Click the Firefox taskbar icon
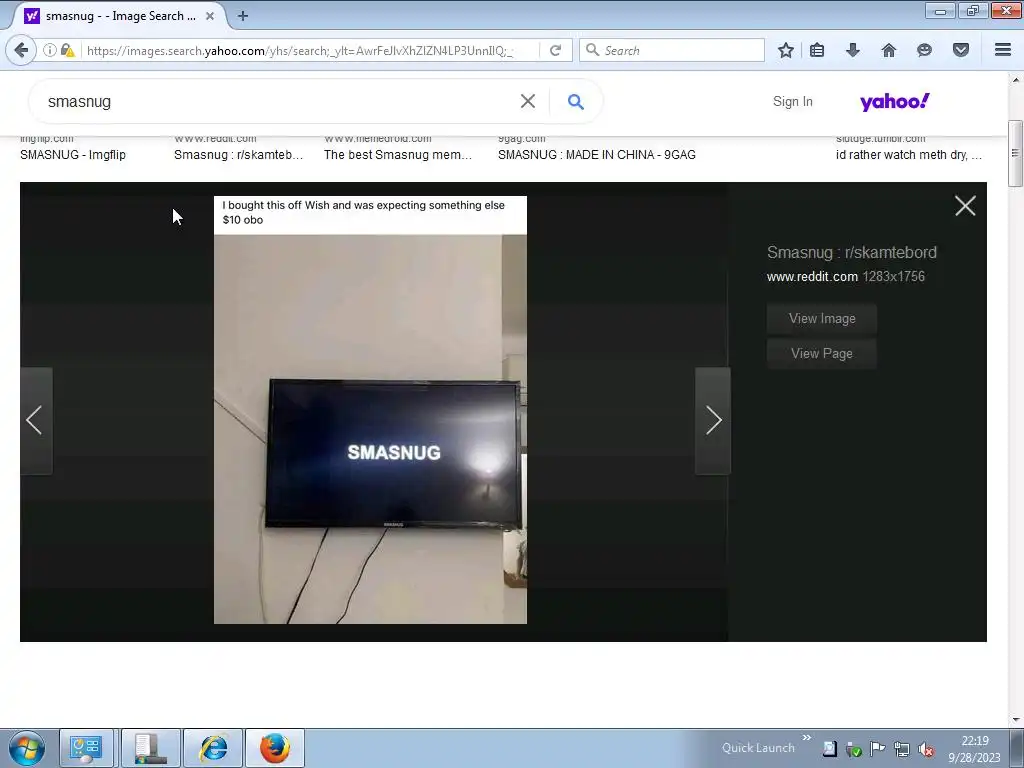The width and height of the screenshot is (1024, 768). pyautogui.click(x=274, y=748)
